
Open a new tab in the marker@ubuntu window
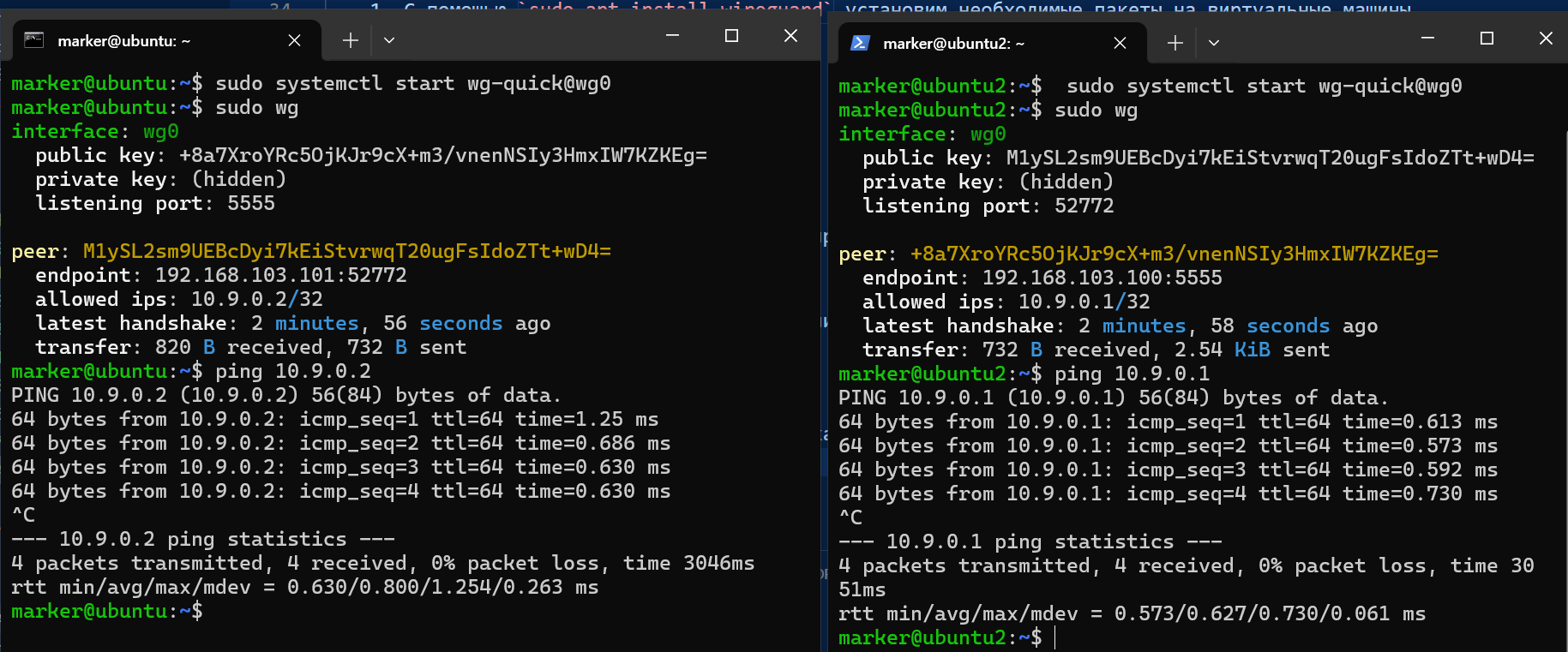pos(350,40)
